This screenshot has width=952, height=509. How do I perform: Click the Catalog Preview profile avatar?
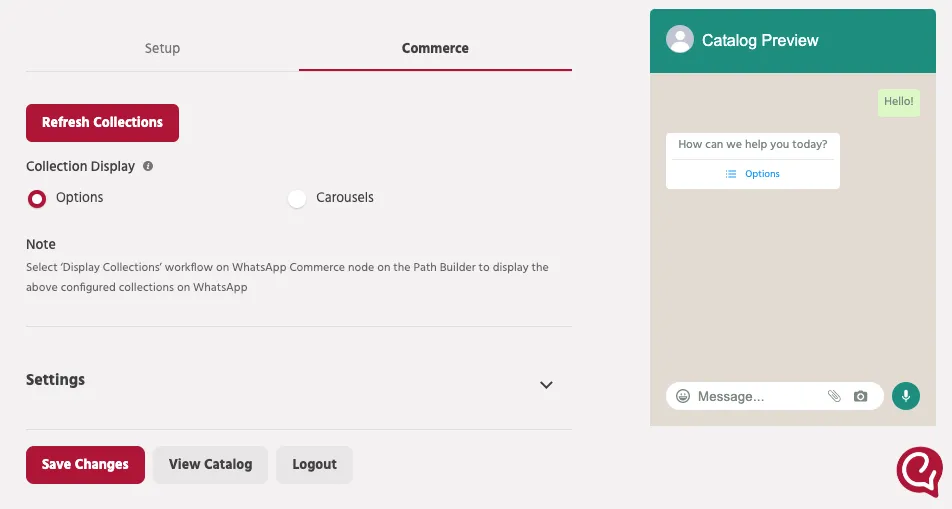click(x=679, y=39)
